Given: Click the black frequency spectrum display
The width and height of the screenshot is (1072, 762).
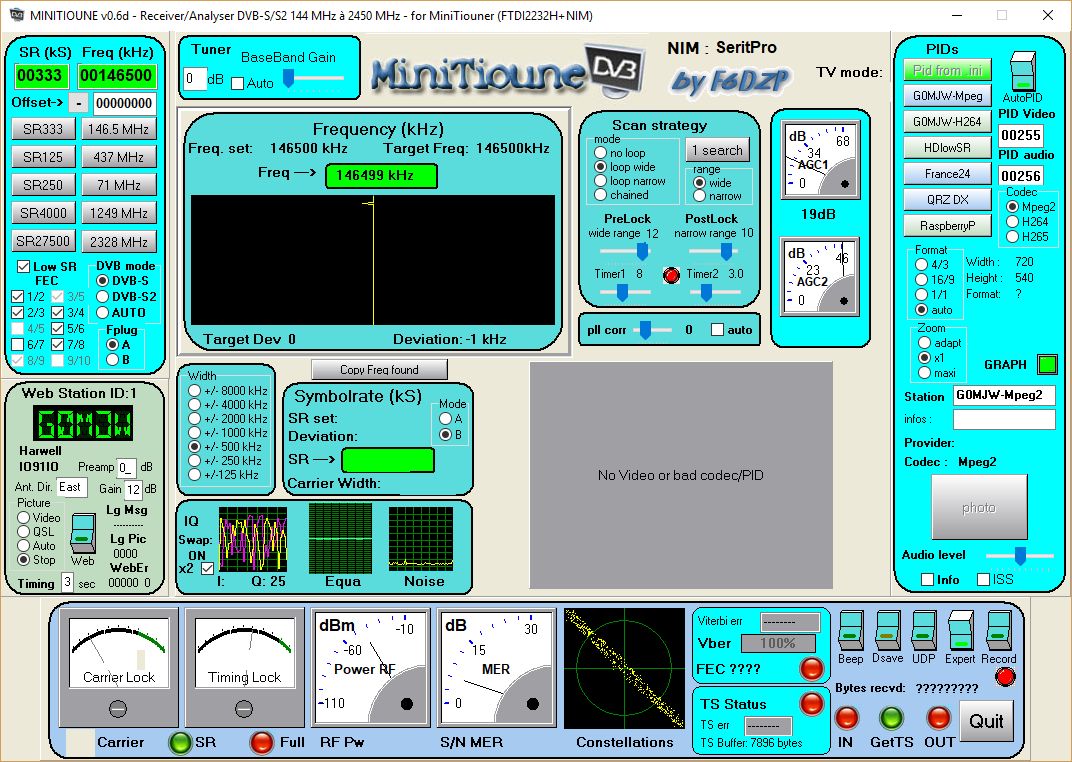Looking at the screenshot, I should click(373, 260).
